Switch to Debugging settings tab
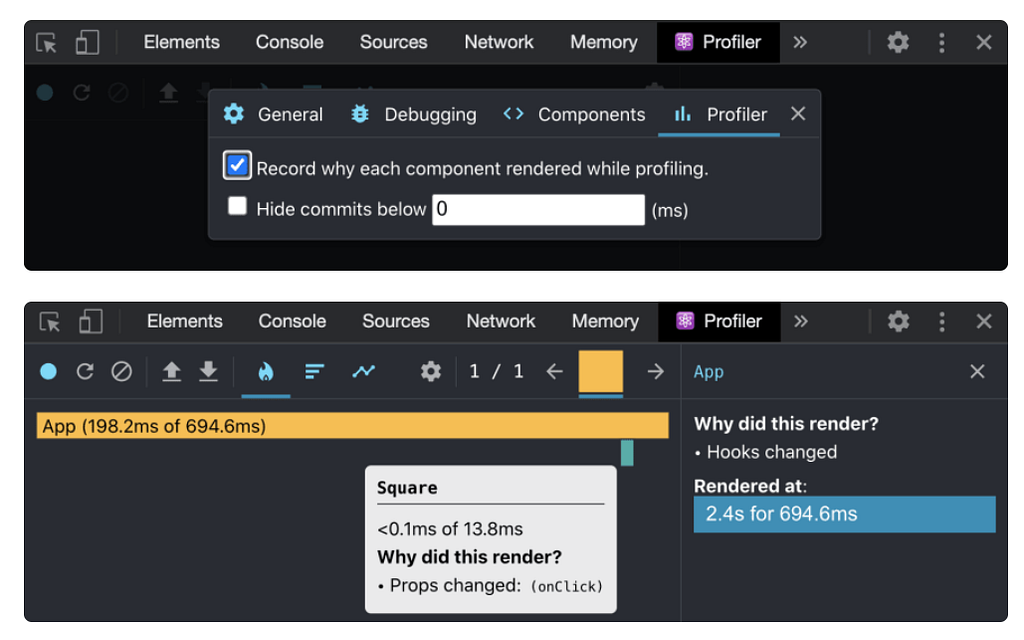This screenshot has height=640, width=1024. tap(413, 114)
